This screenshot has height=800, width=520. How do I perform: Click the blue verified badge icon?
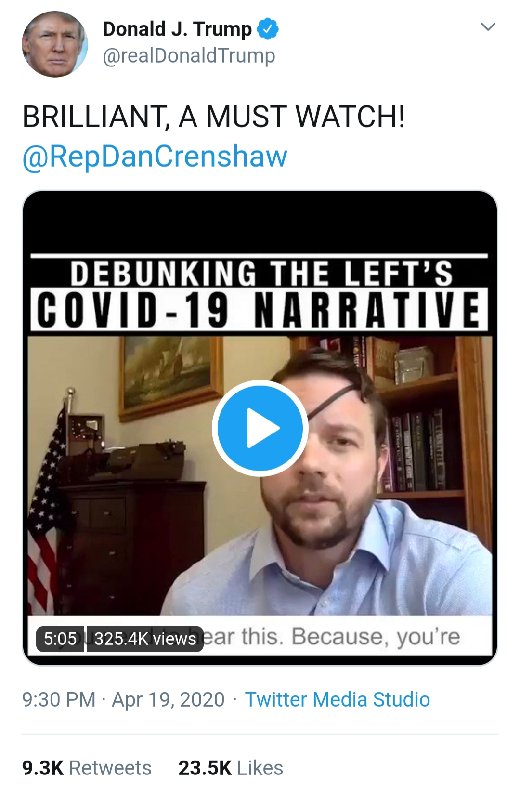coord(267,29)
